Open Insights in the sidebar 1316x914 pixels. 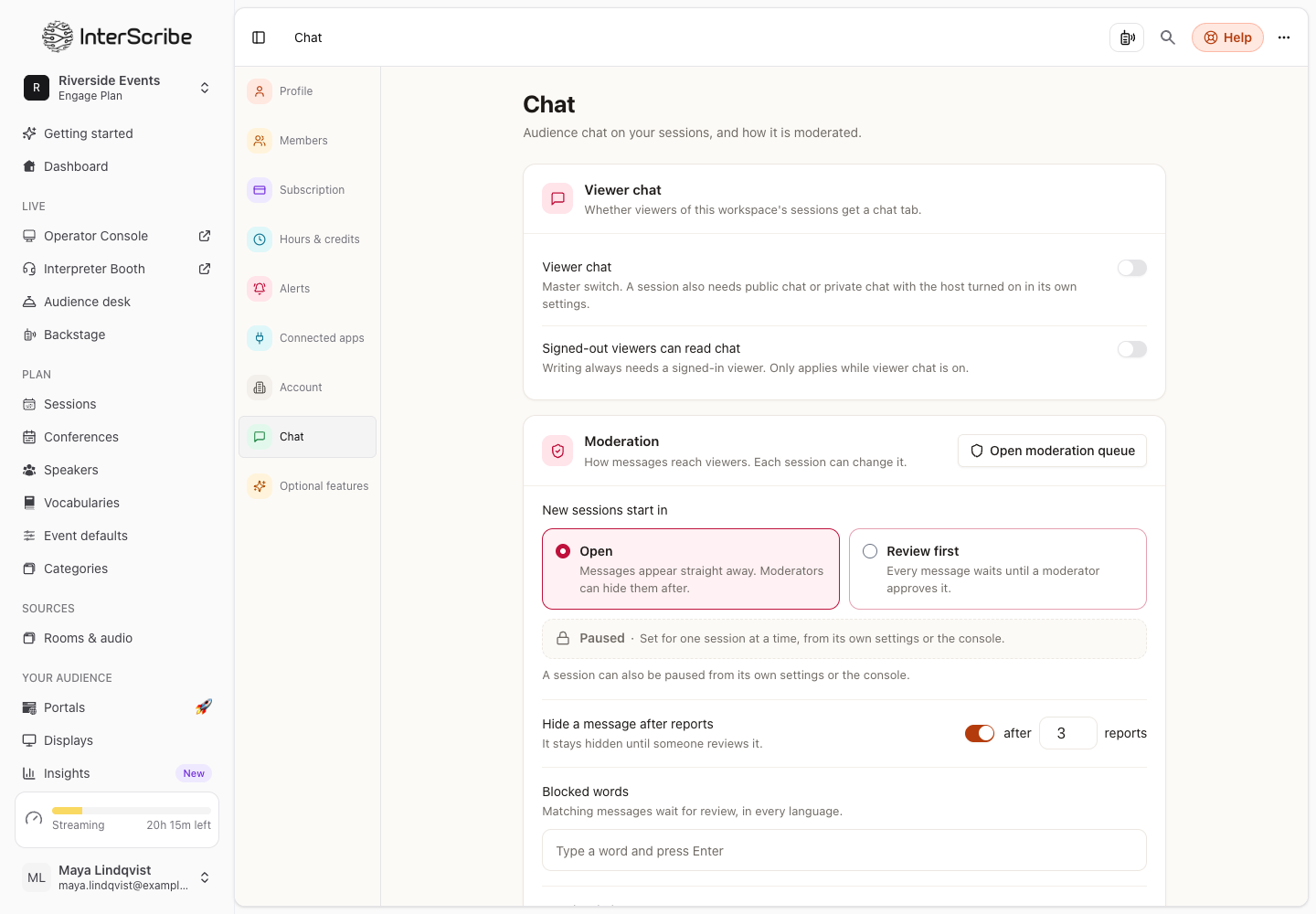117,773
